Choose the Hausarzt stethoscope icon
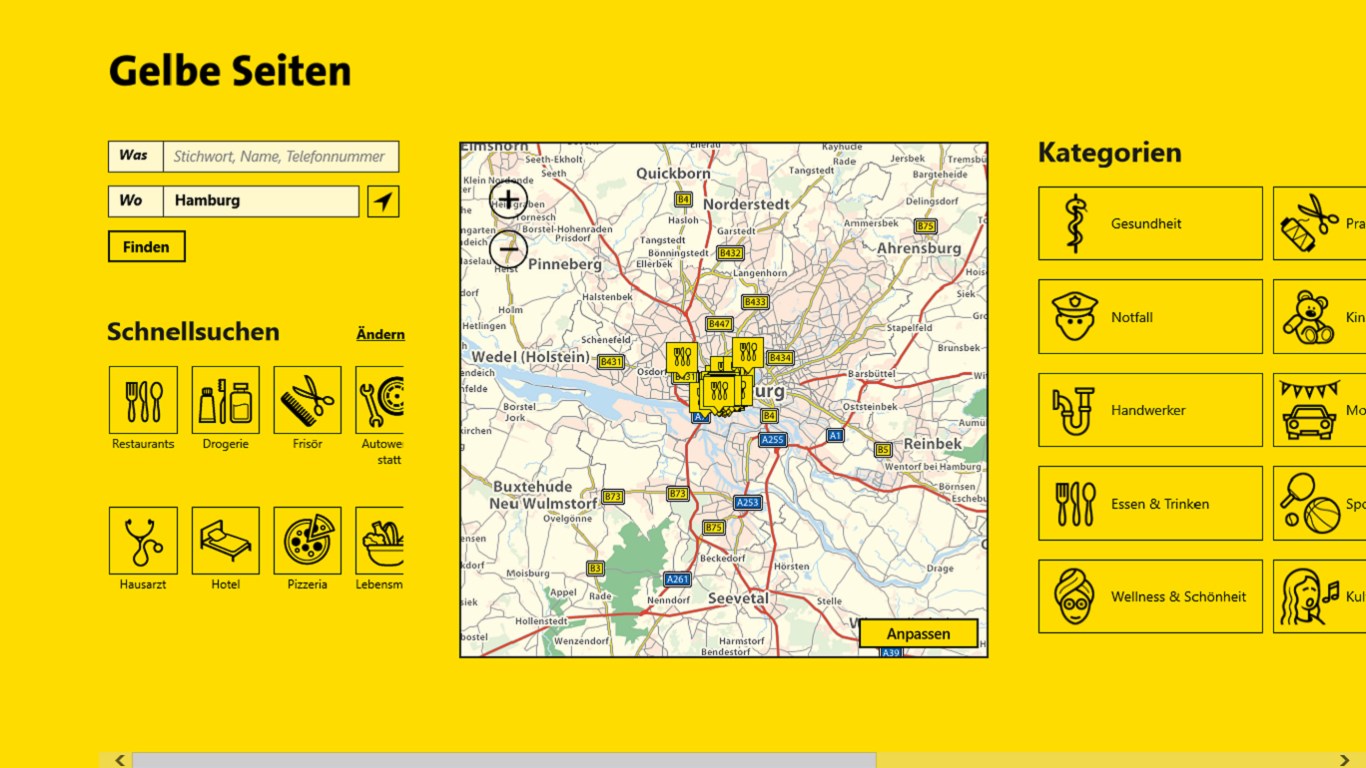Viewport: 1366px width, 768px height. 143,541
